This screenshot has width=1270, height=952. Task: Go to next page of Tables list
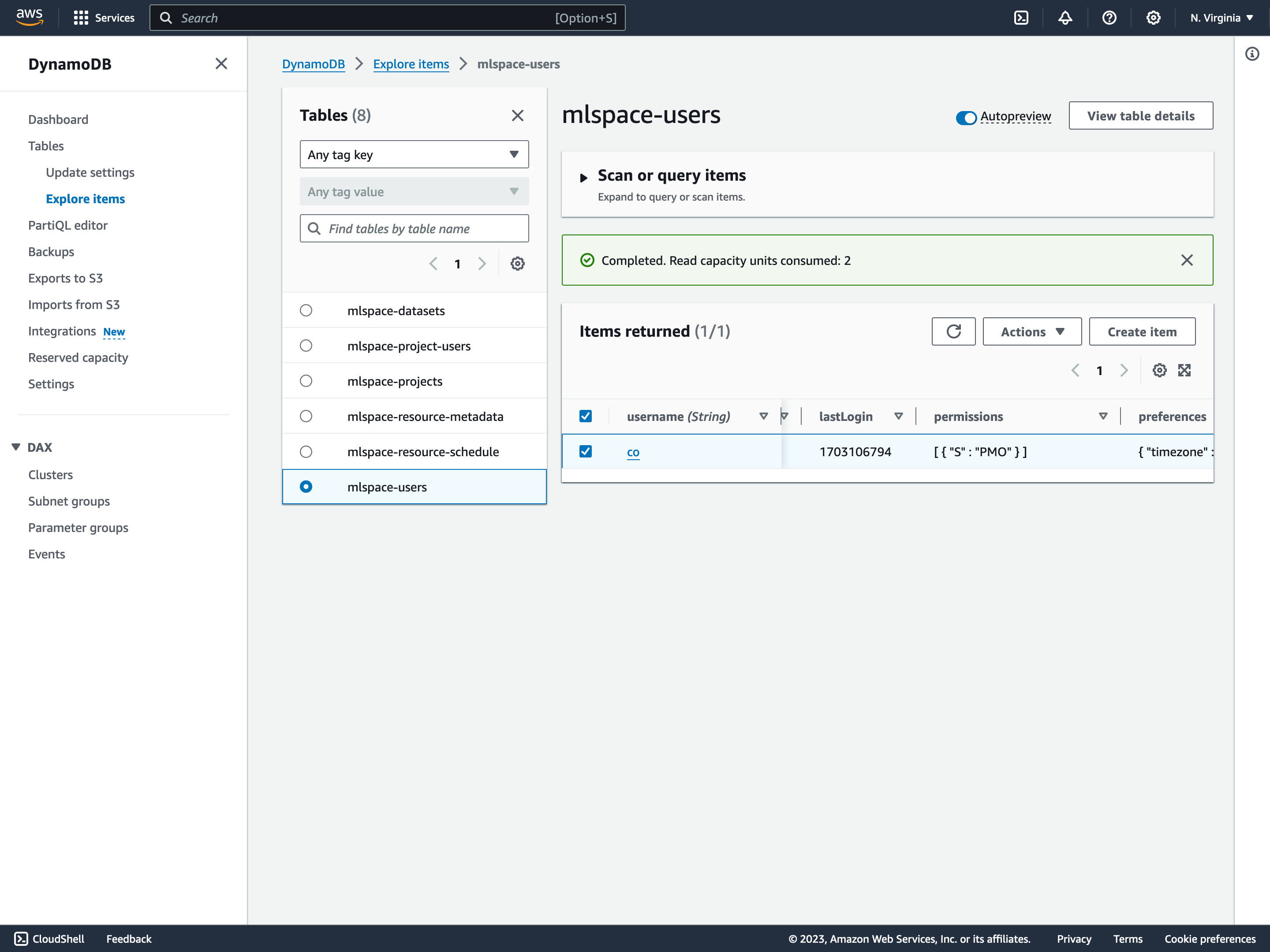[482, 264]
